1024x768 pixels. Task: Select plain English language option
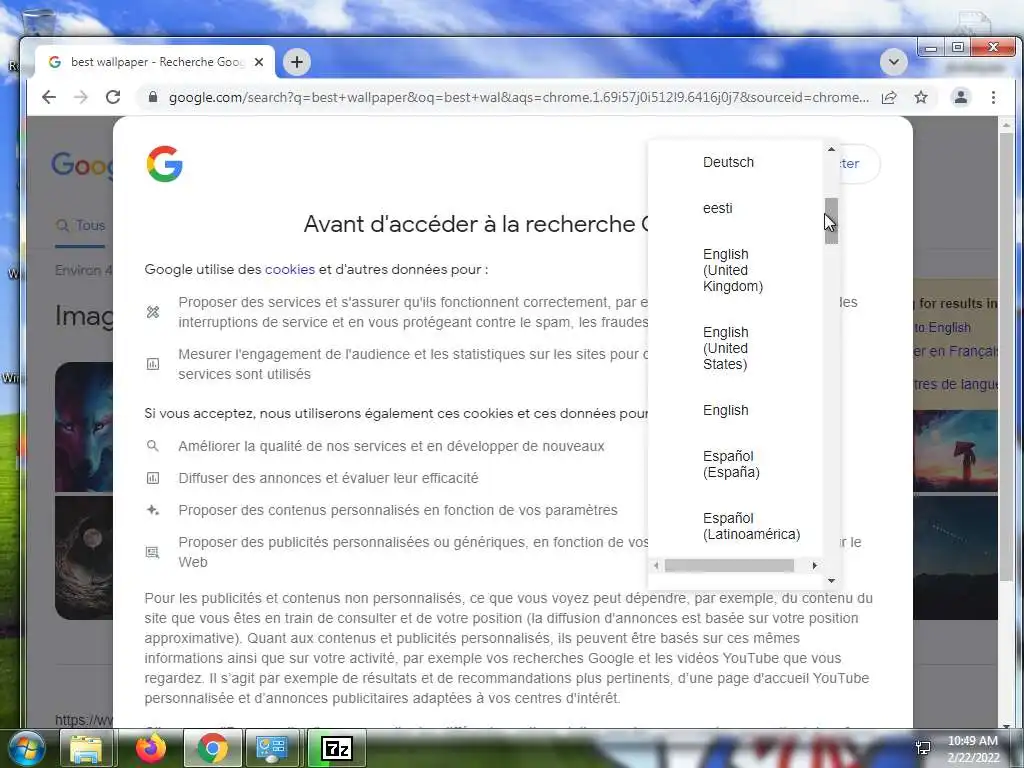pyautogui.click(x=726, y=410)
